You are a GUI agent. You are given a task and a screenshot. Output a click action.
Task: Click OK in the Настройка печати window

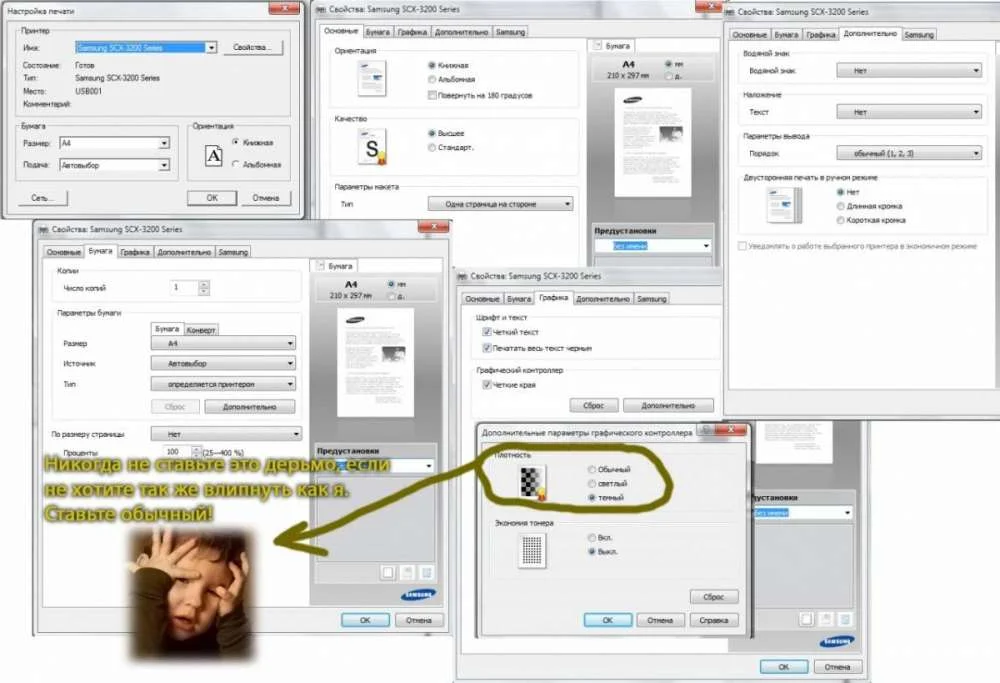pos(212,198)
